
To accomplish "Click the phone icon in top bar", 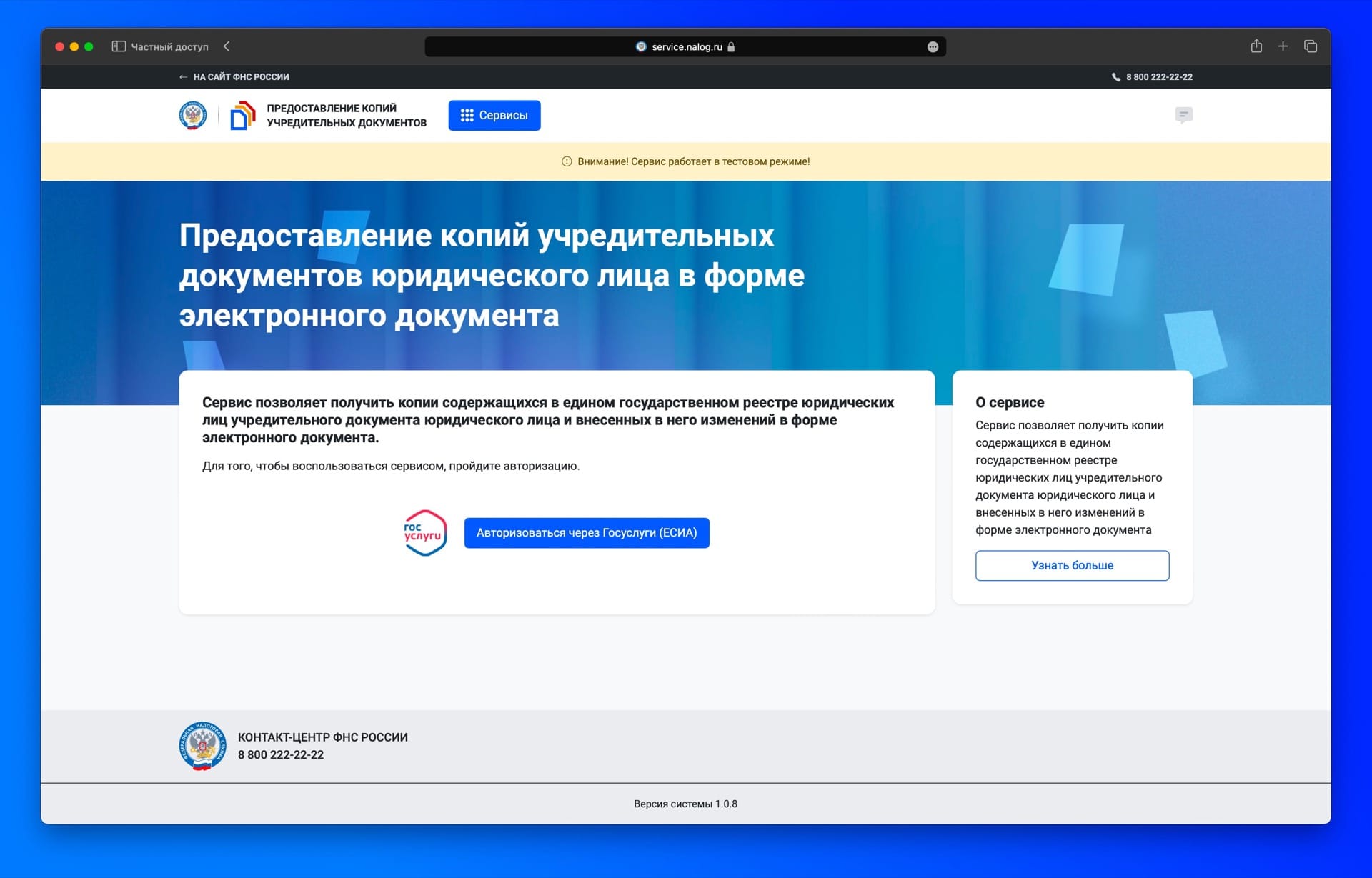I will pos(1115,77).
